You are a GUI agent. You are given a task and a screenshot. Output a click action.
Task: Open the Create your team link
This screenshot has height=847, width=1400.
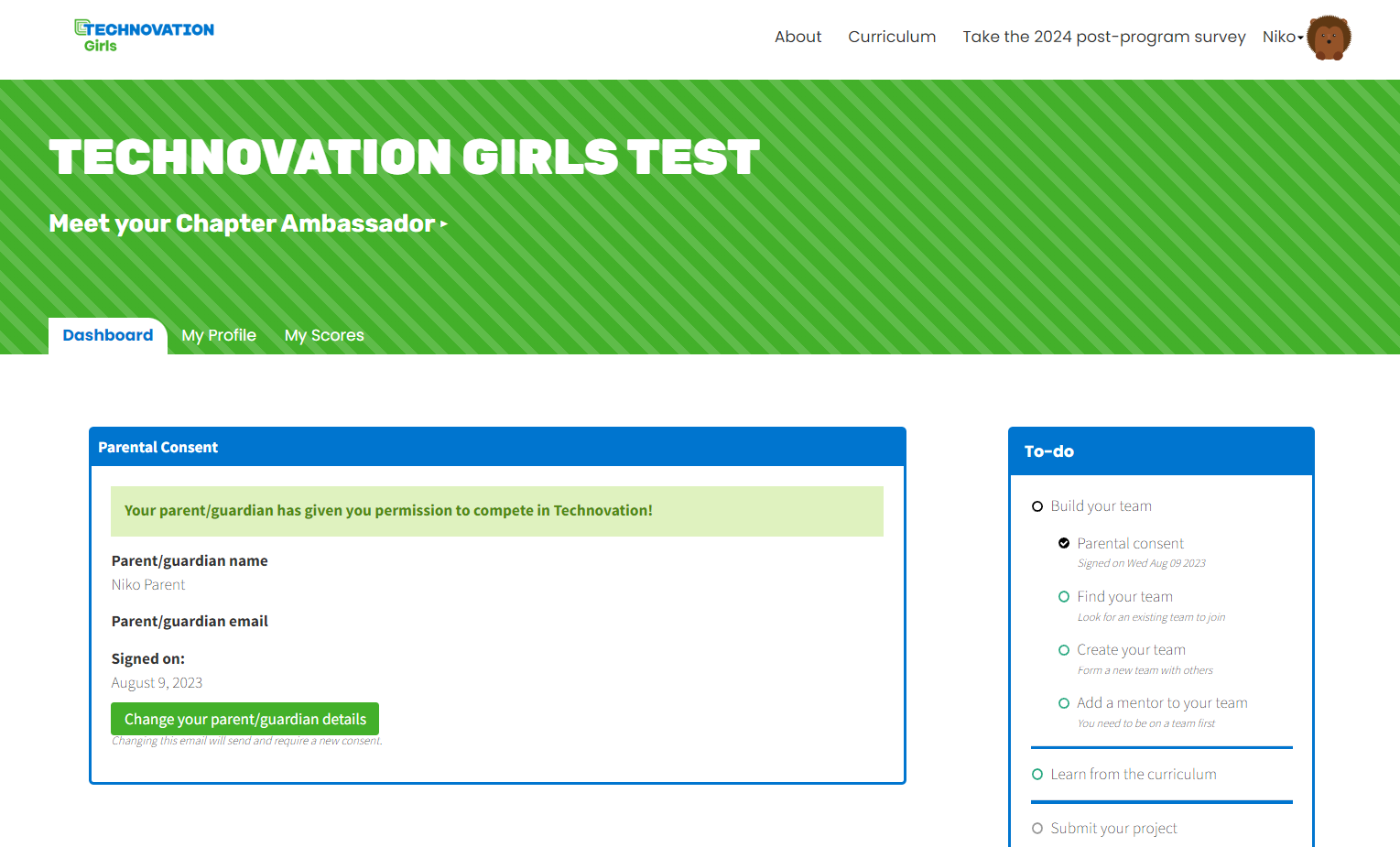coord(1131,649)
